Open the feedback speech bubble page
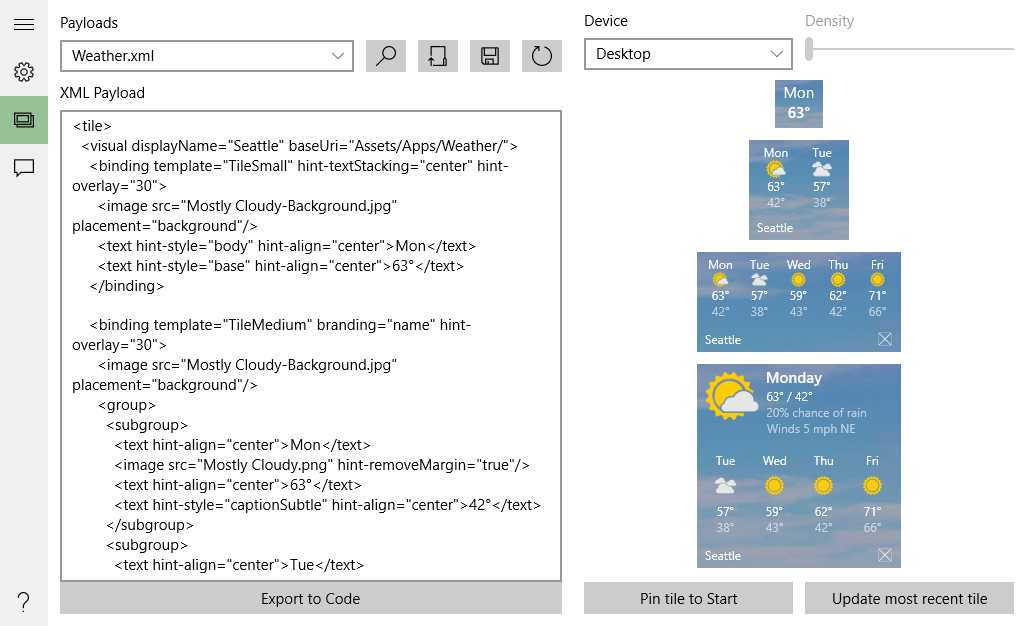1024x626 pixels. point(24,168)
